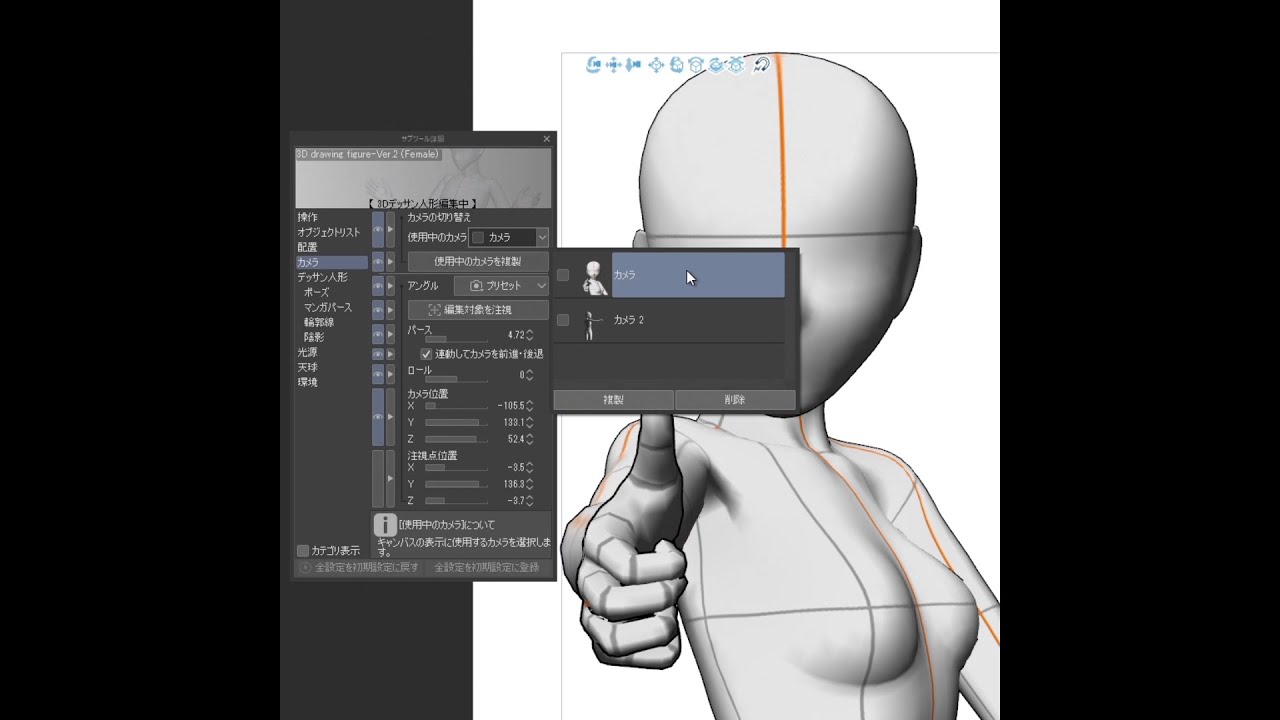Select デッサン人形 category
Screen dimensions: 1280x720
(322, 277)
